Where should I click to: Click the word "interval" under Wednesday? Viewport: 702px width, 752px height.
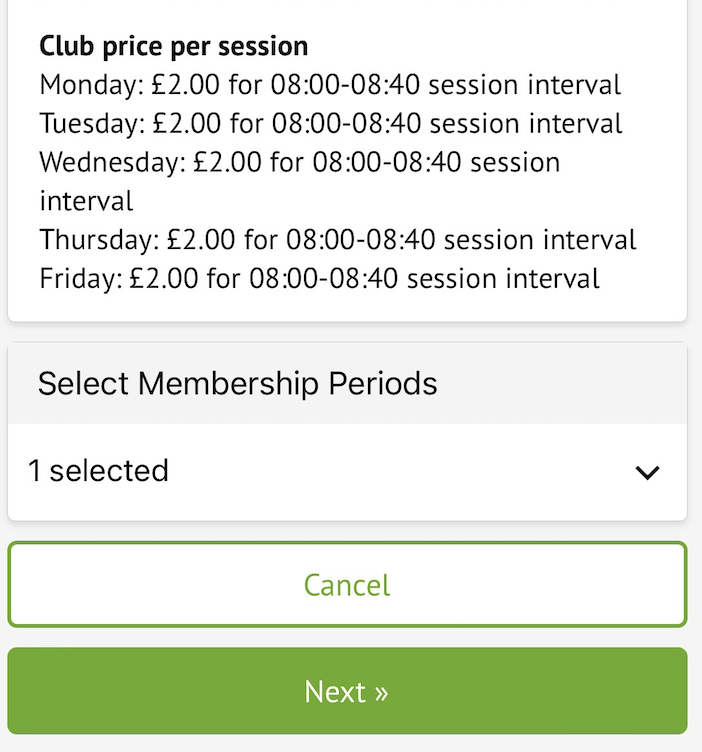point(86,201)
